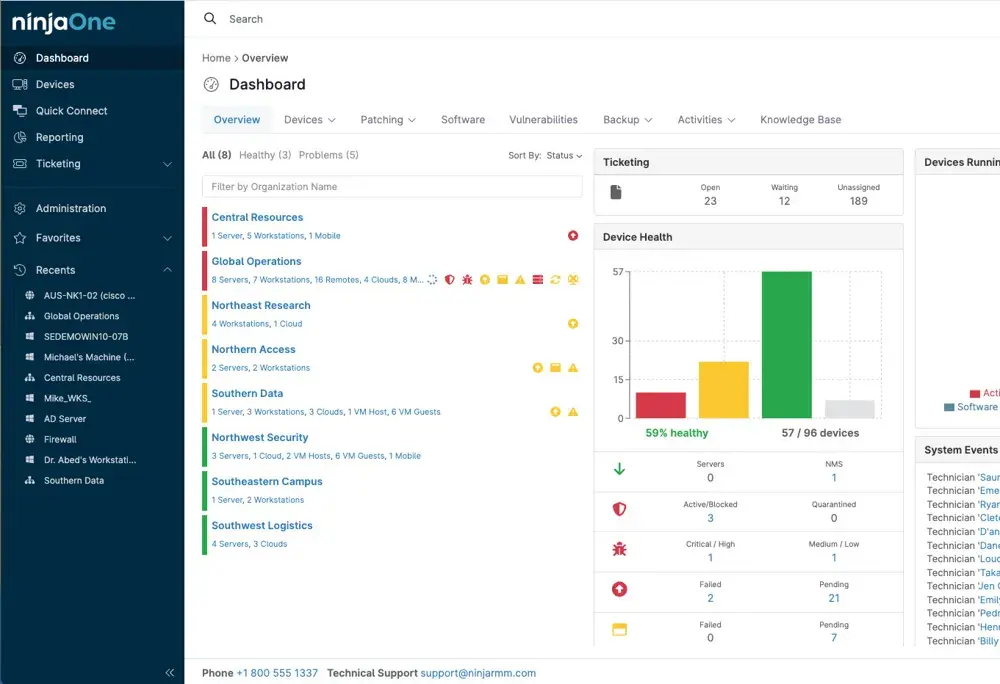This screenshot has width=1000, height=684.
Task: Collapse the left sidebar with the double chevron
Action: (x=170, y=673)
